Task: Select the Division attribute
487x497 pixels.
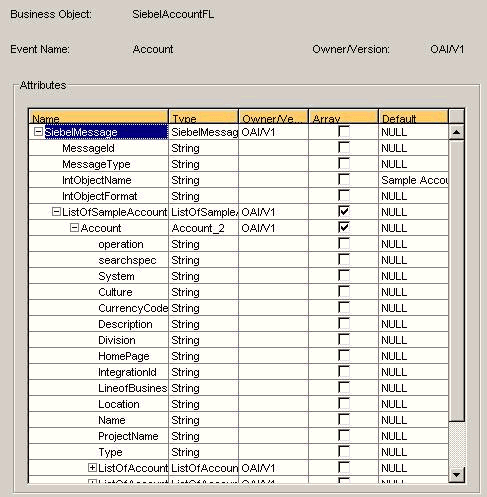Action: [117, 340]
